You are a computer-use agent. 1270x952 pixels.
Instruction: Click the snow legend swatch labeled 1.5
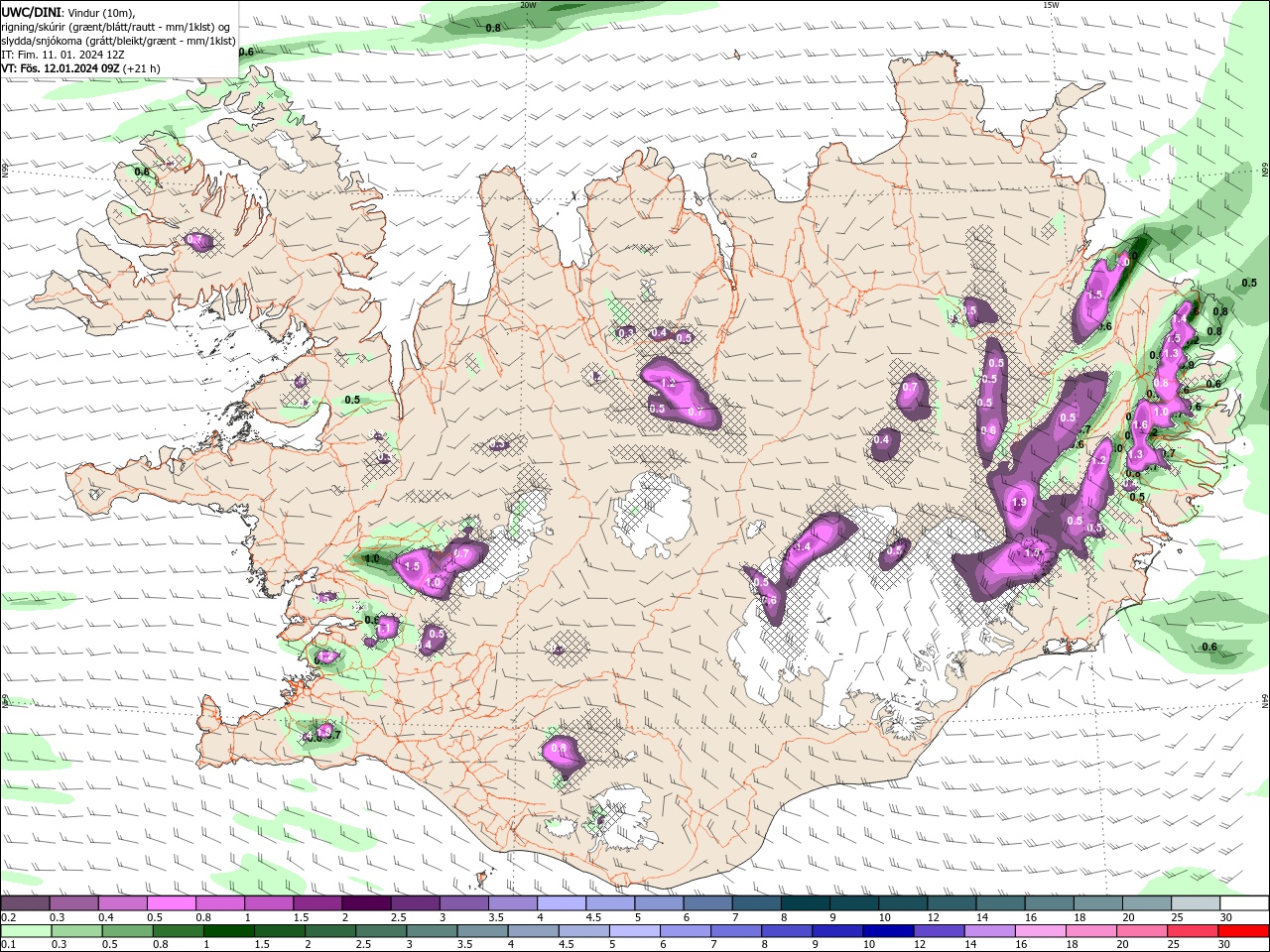pyautogui.click(x=317, y=903)
